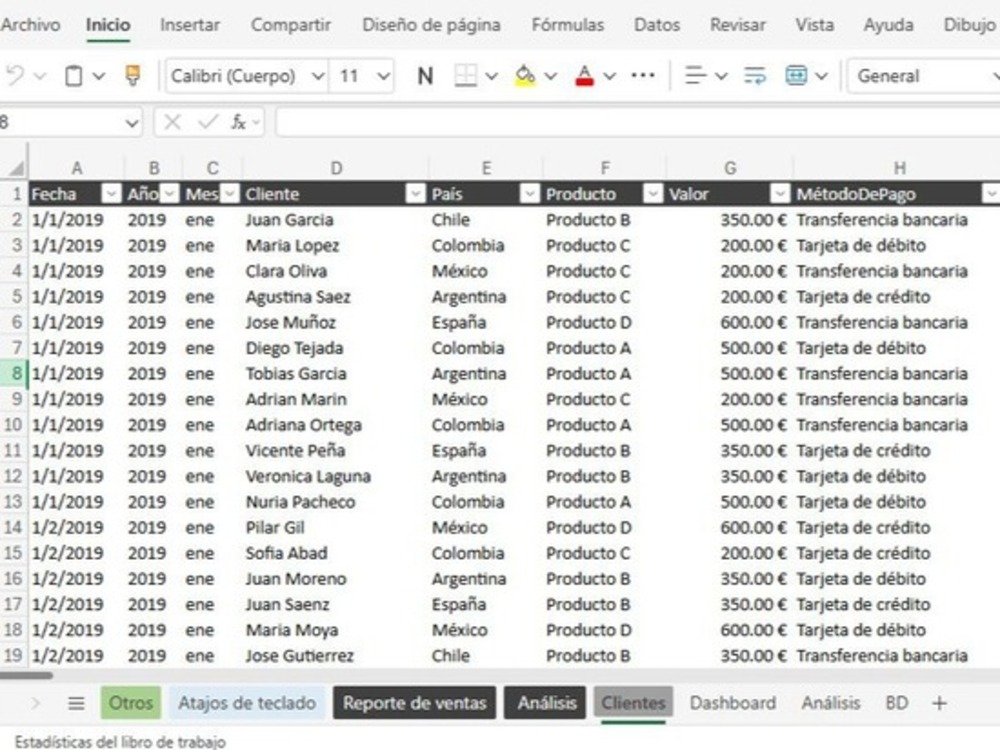Screen dimensions: 1000x750
Task: Click the insert function fx icon
Action: 239,122
